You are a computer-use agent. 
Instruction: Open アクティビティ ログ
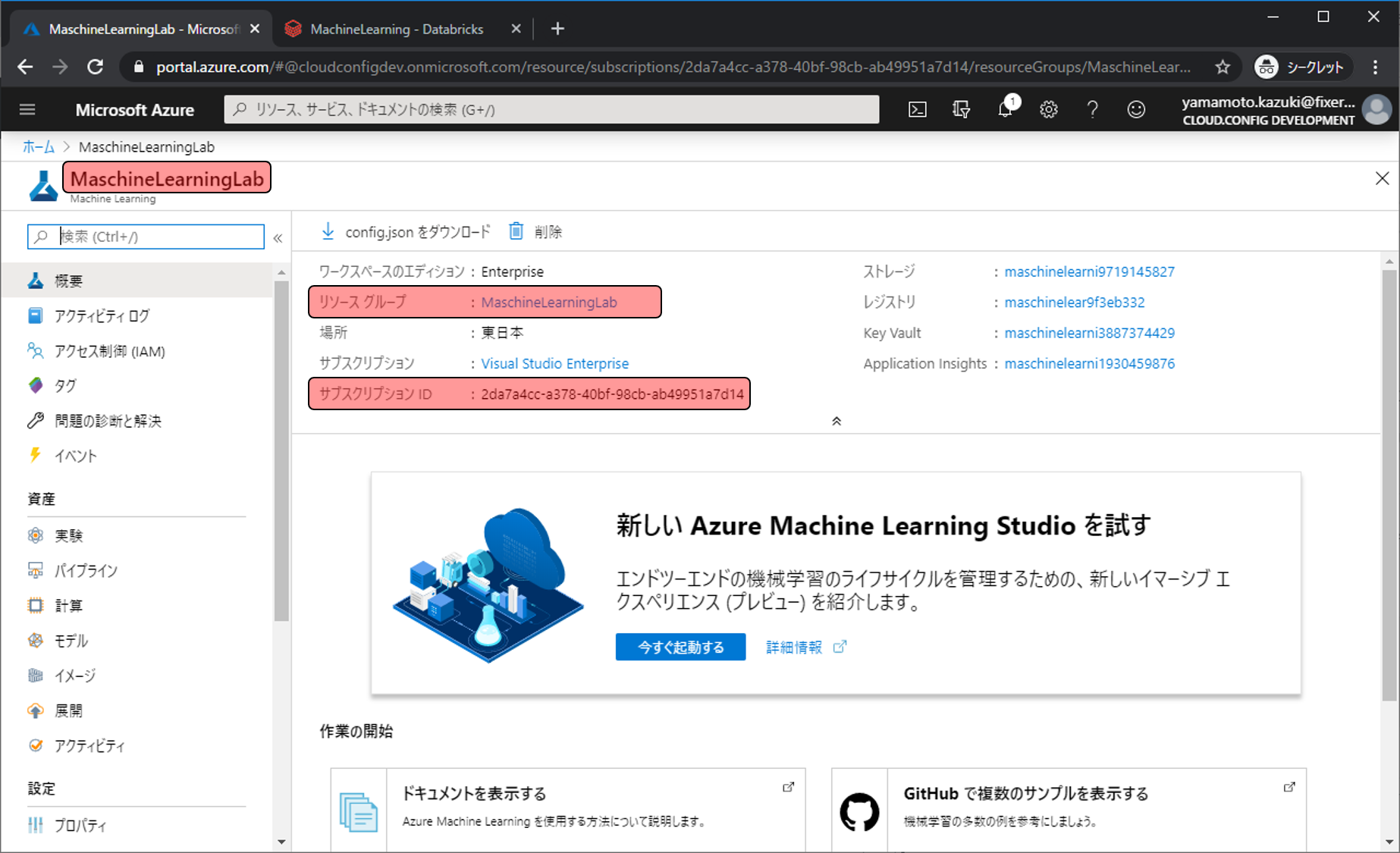137,315
